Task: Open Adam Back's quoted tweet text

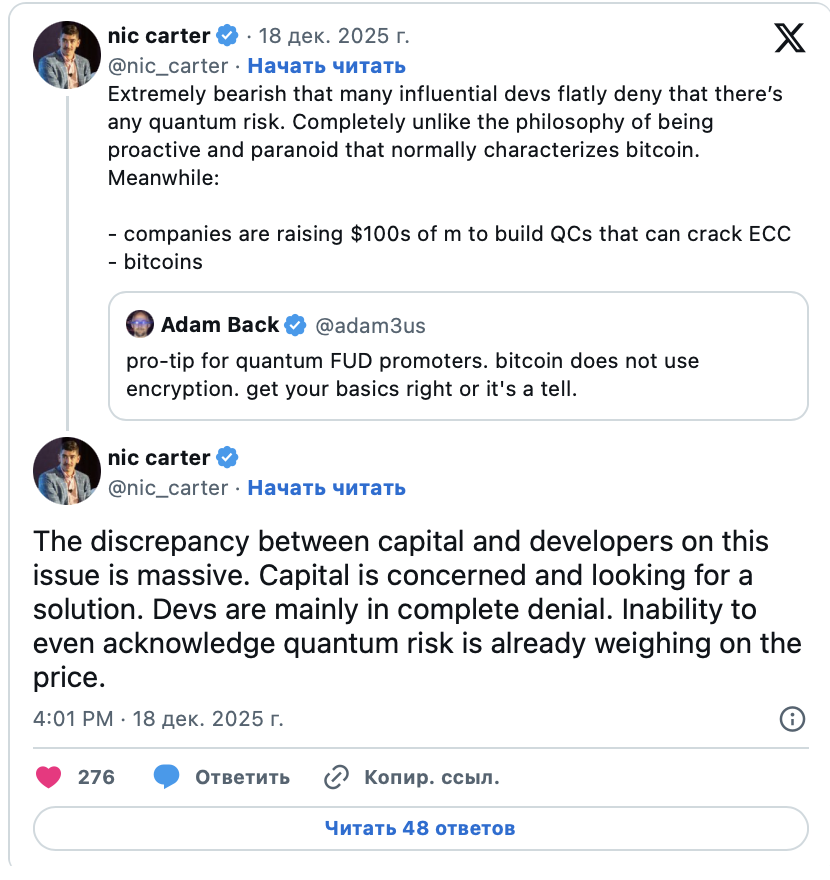Action: [x=412, y=373]
